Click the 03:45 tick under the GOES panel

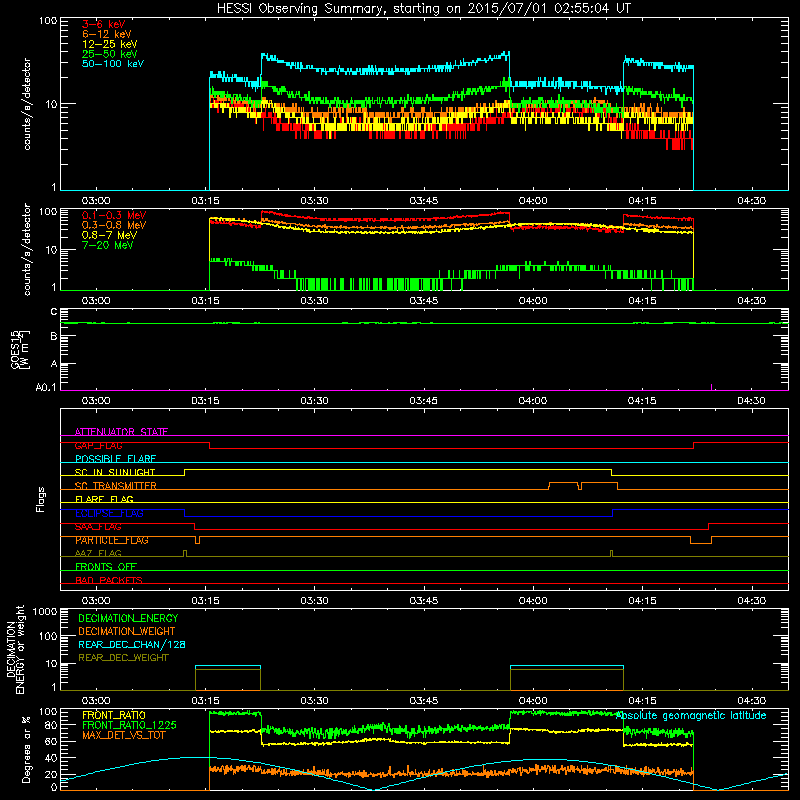coord(423,401)
